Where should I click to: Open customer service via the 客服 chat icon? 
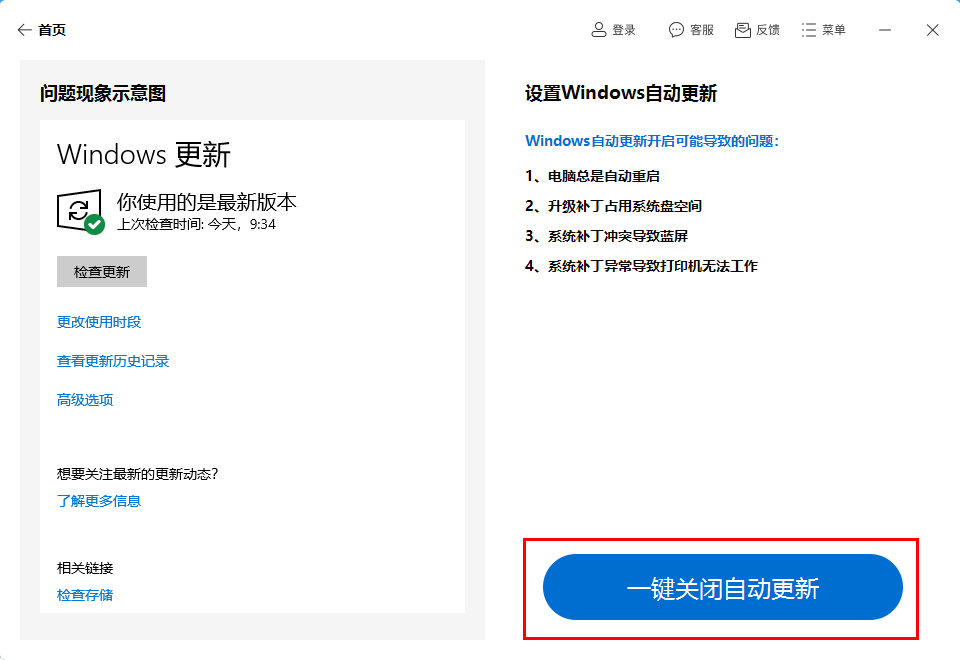click(675, 29)
